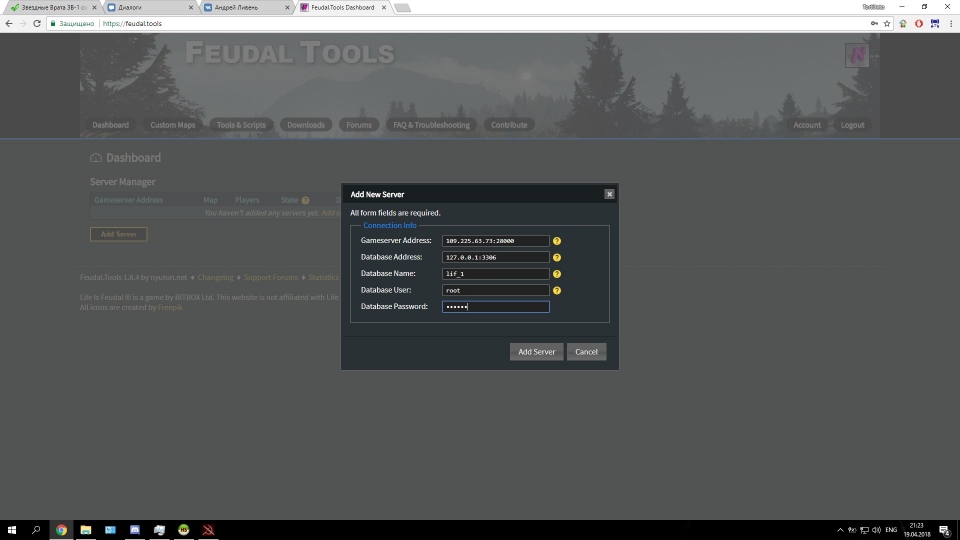
Task: Open the Windows Start menu
Action: click(12, 530)
